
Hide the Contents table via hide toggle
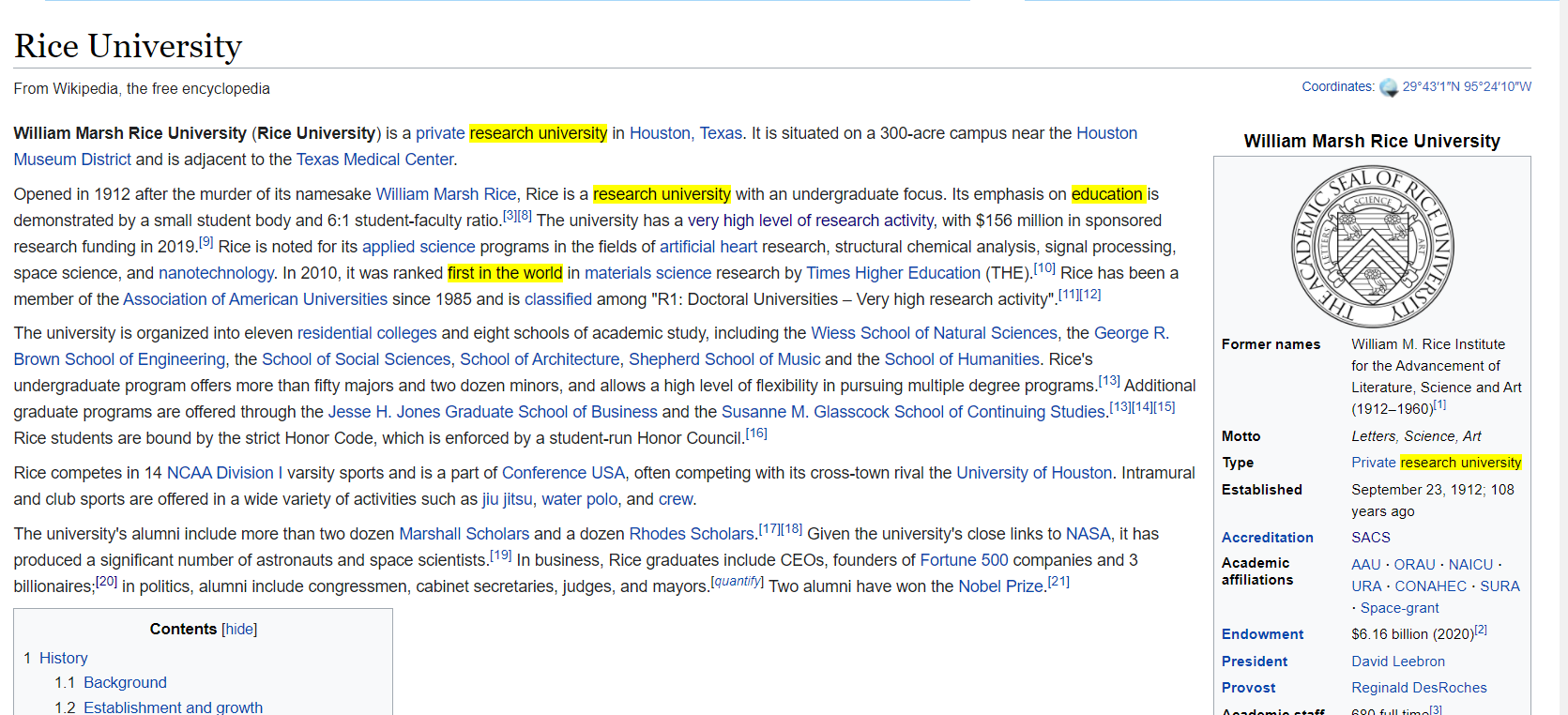tap(239, 629)
